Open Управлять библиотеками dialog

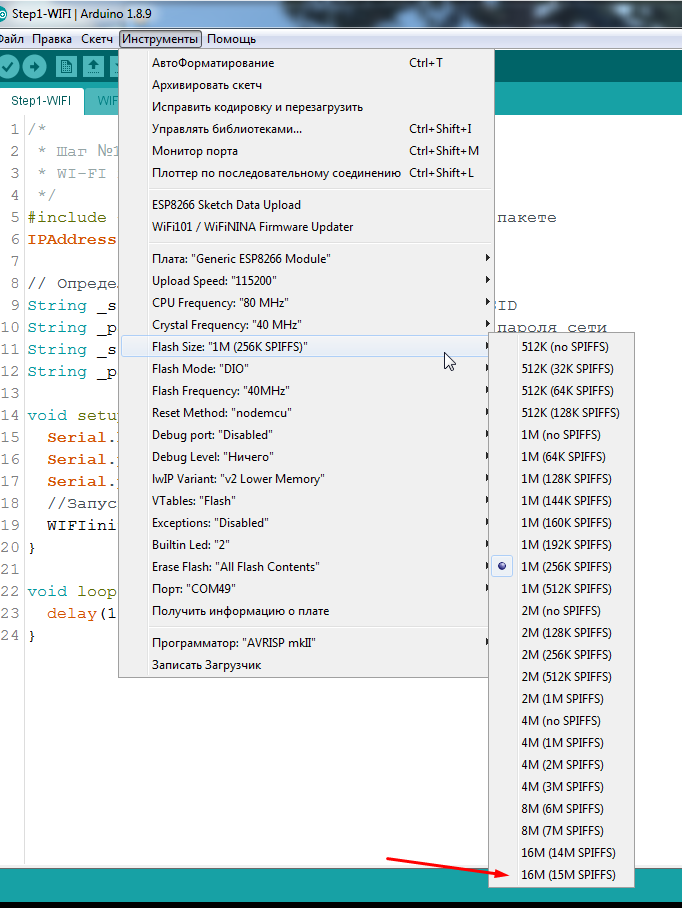307,129
